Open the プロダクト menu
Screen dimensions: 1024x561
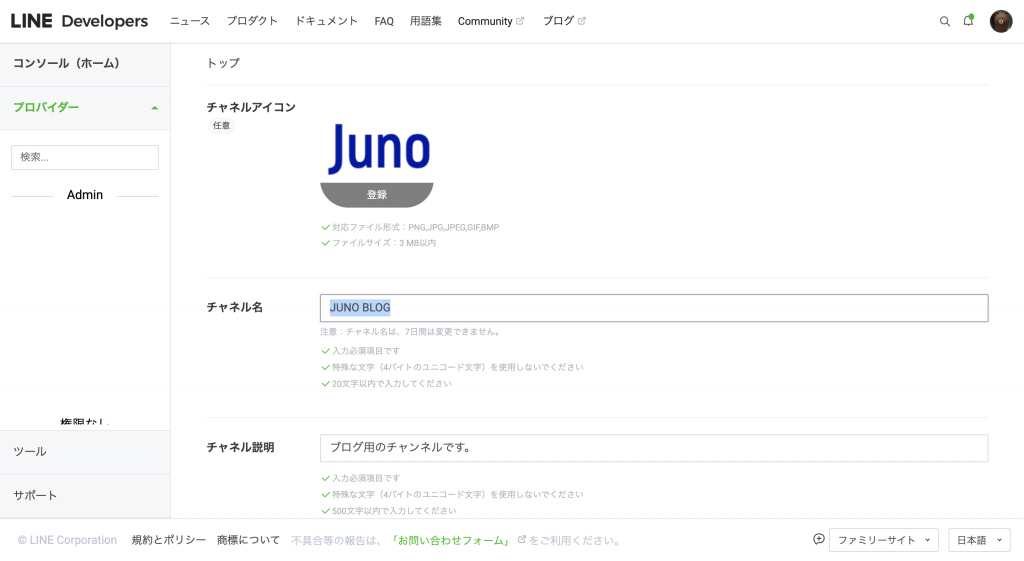(252, 21)
